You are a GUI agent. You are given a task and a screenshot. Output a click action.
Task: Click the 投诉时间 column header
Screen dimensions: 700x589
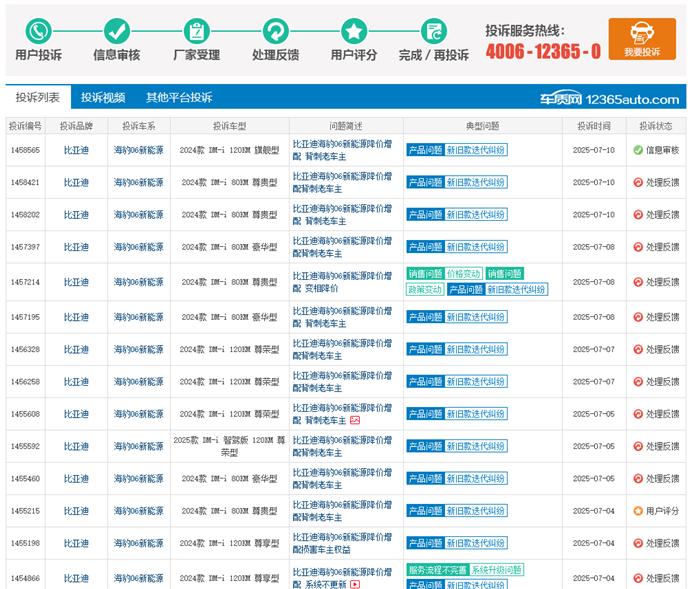pos(594,126)
